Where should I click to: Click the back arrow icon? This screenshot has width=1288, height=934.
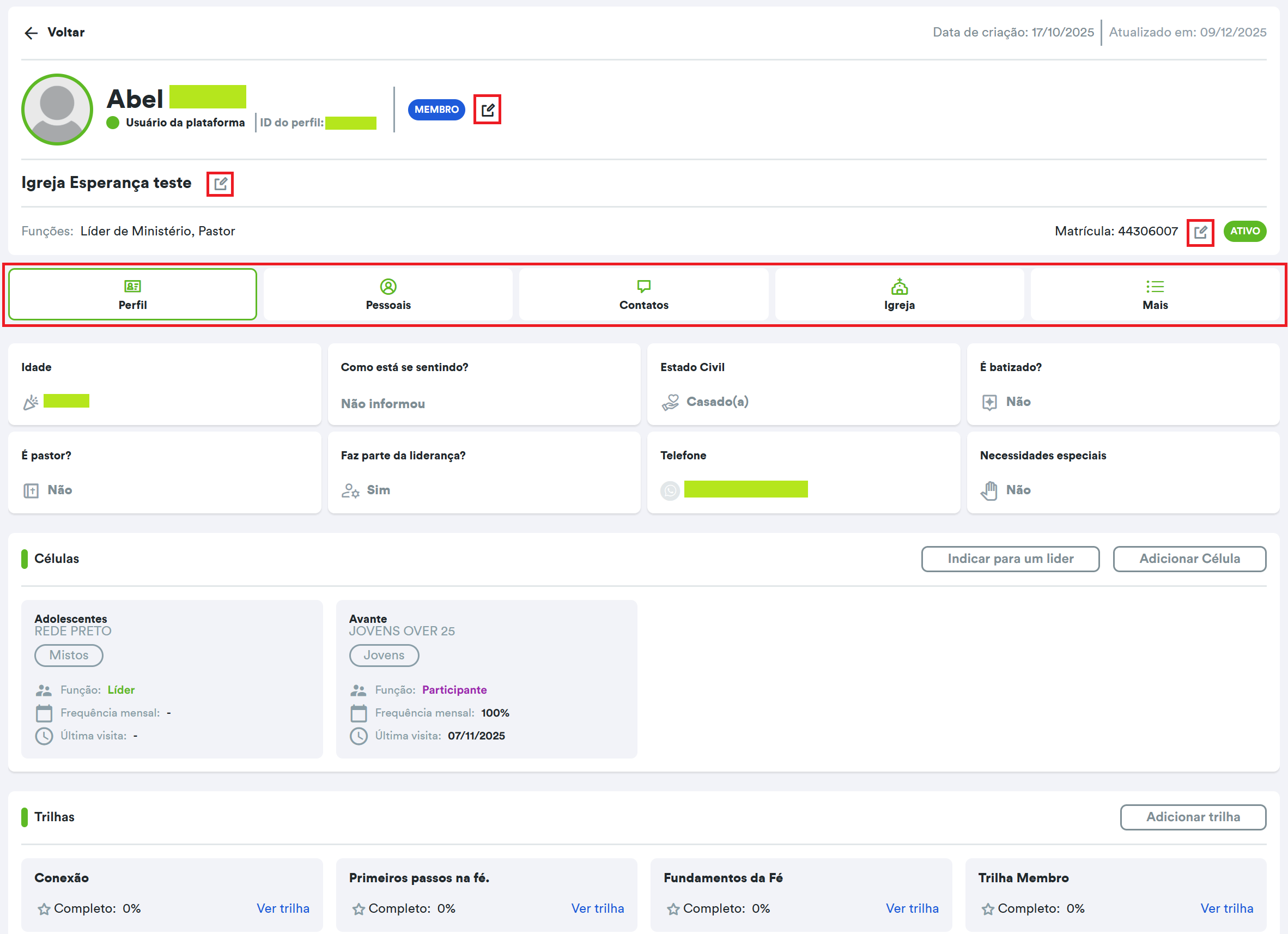tap(31, 33)
